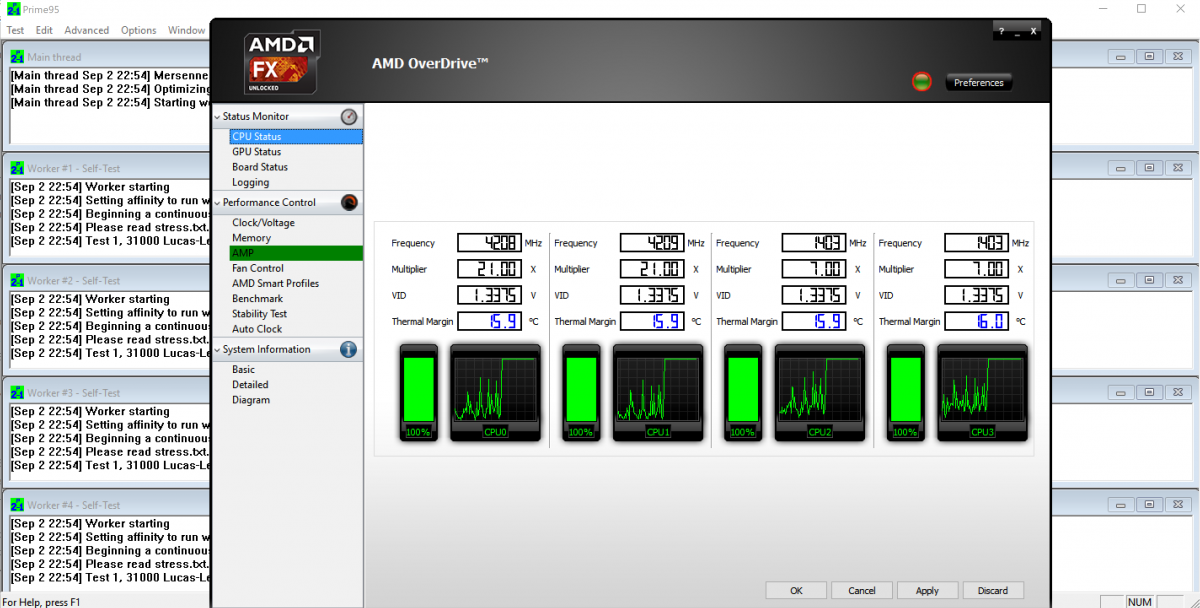1200x608 pixels.
Task: Open the Advanced menu in Prime95
Action: tap(87, 30)
